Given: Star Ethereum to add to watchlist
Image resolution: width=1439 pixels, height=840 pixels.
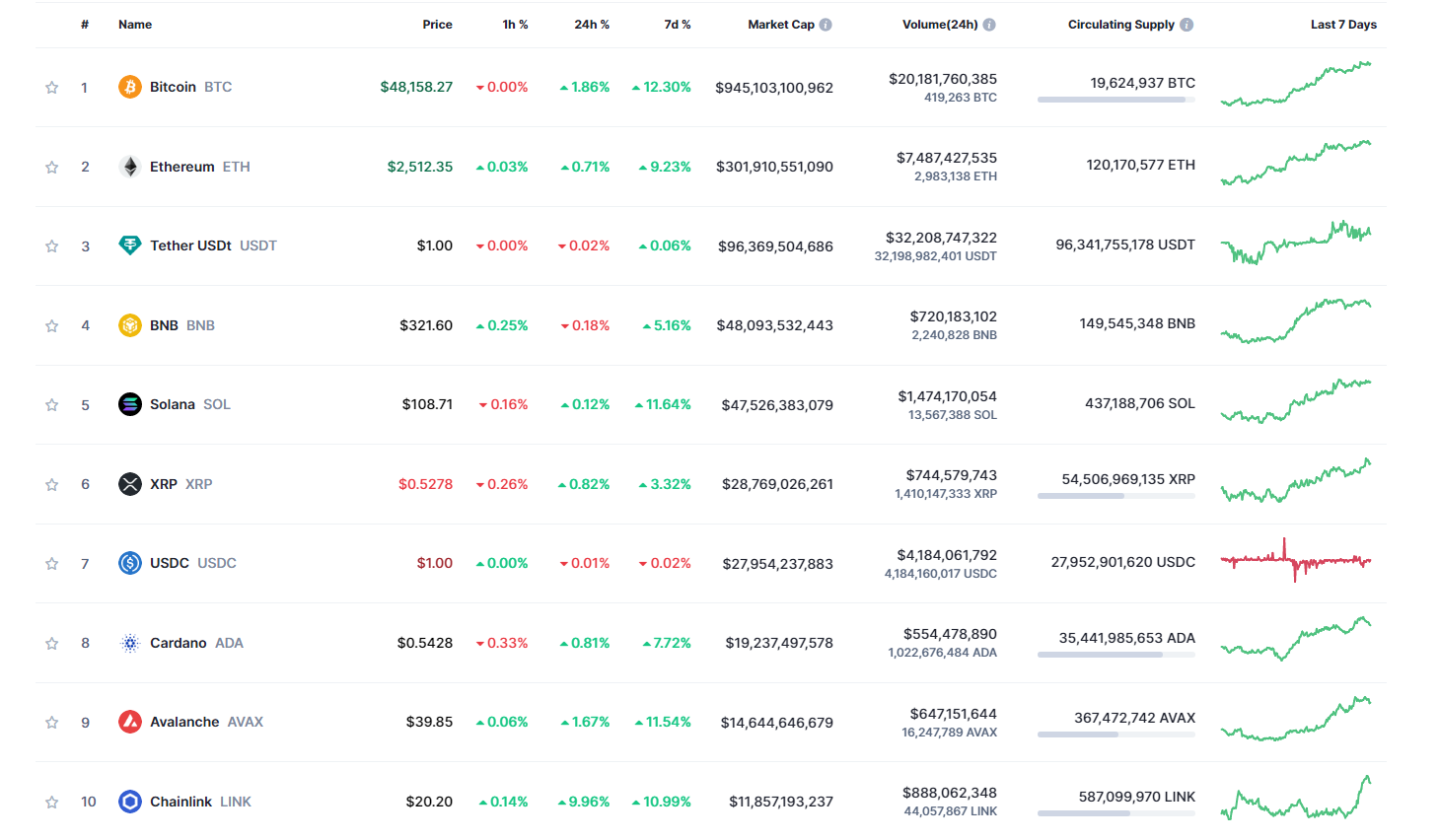Looking at the screenshot, I should pos(52,168).
